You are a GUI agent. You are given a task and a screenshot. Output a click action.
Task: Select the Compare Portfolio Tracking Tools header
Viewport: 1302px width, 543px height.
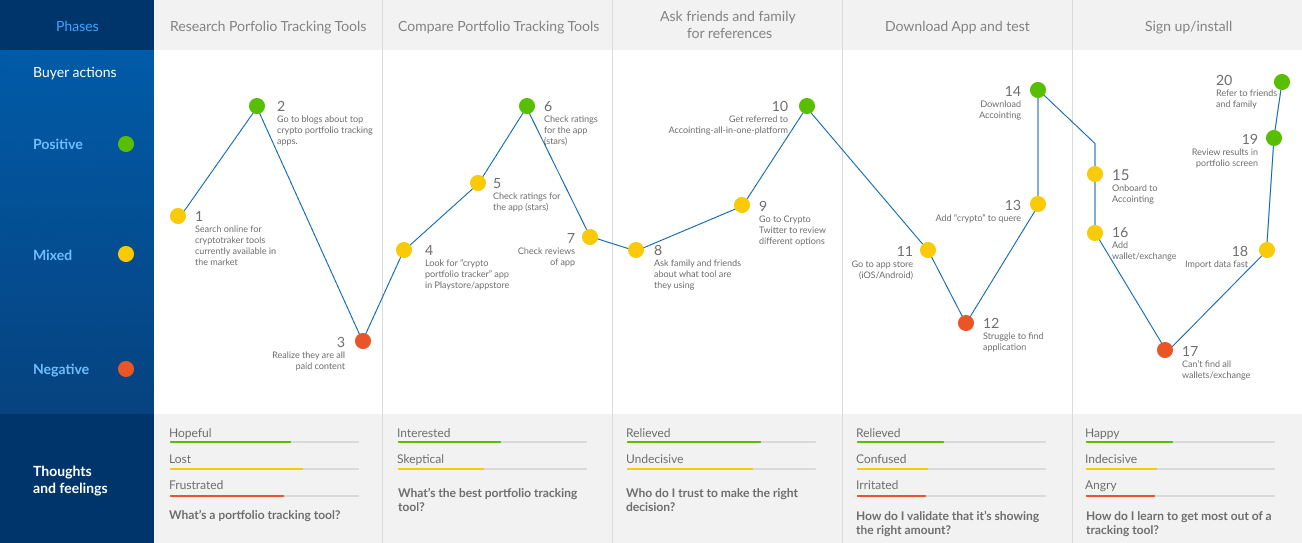pyautogui.click(x=498, y=26)
